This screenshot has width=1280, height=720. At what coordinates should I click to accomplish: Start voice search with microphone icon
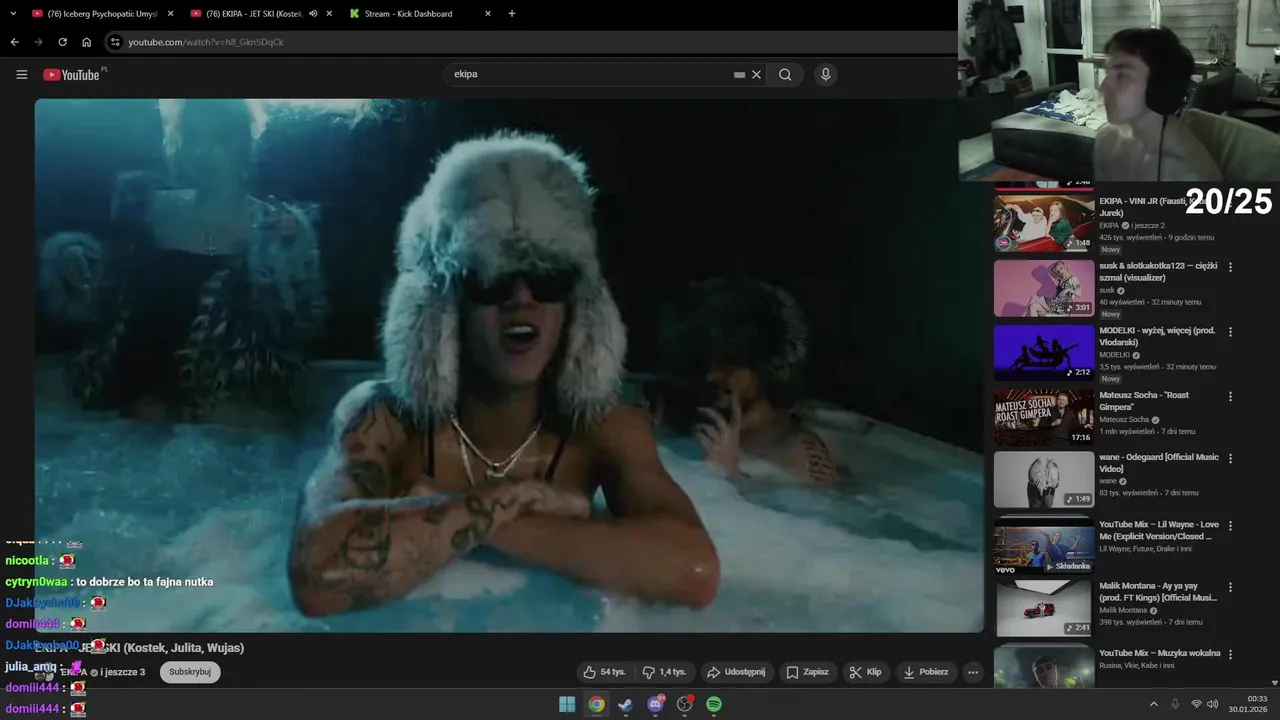(x=825, y=74)
